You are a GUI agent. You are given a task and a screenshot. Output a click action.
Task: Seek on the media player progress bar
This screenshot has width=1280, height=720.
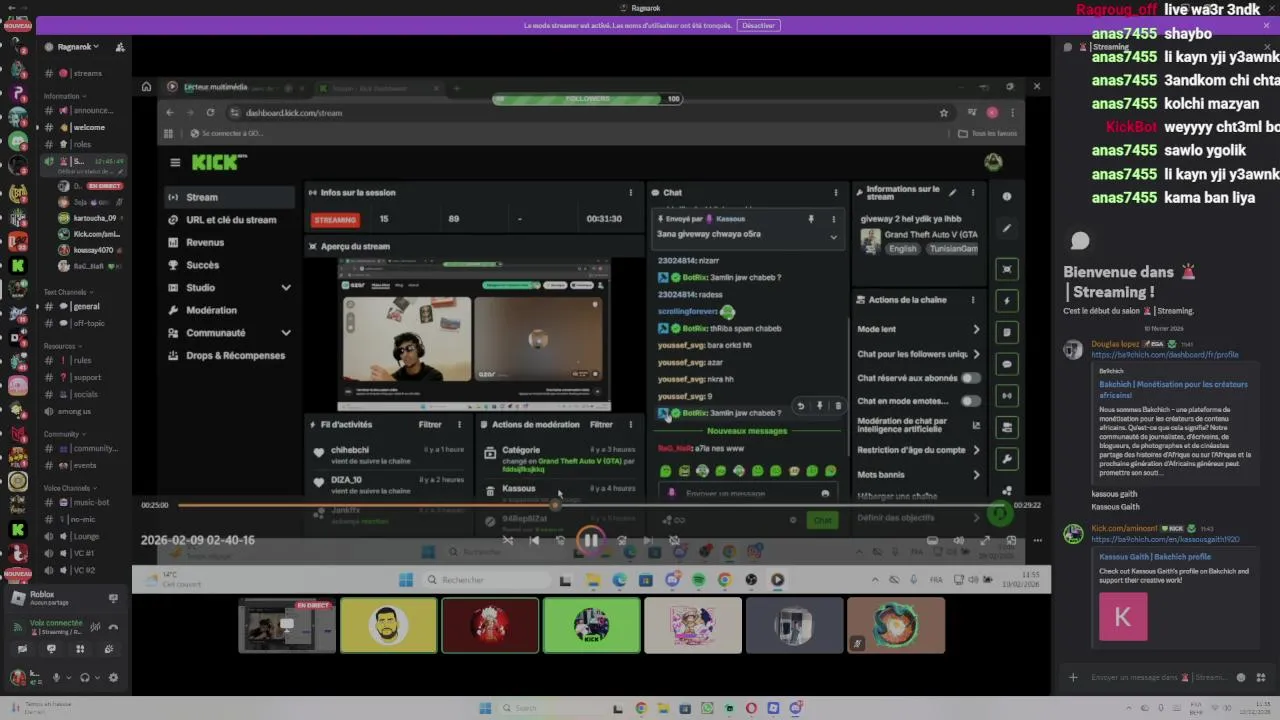(x=590, y=505)
